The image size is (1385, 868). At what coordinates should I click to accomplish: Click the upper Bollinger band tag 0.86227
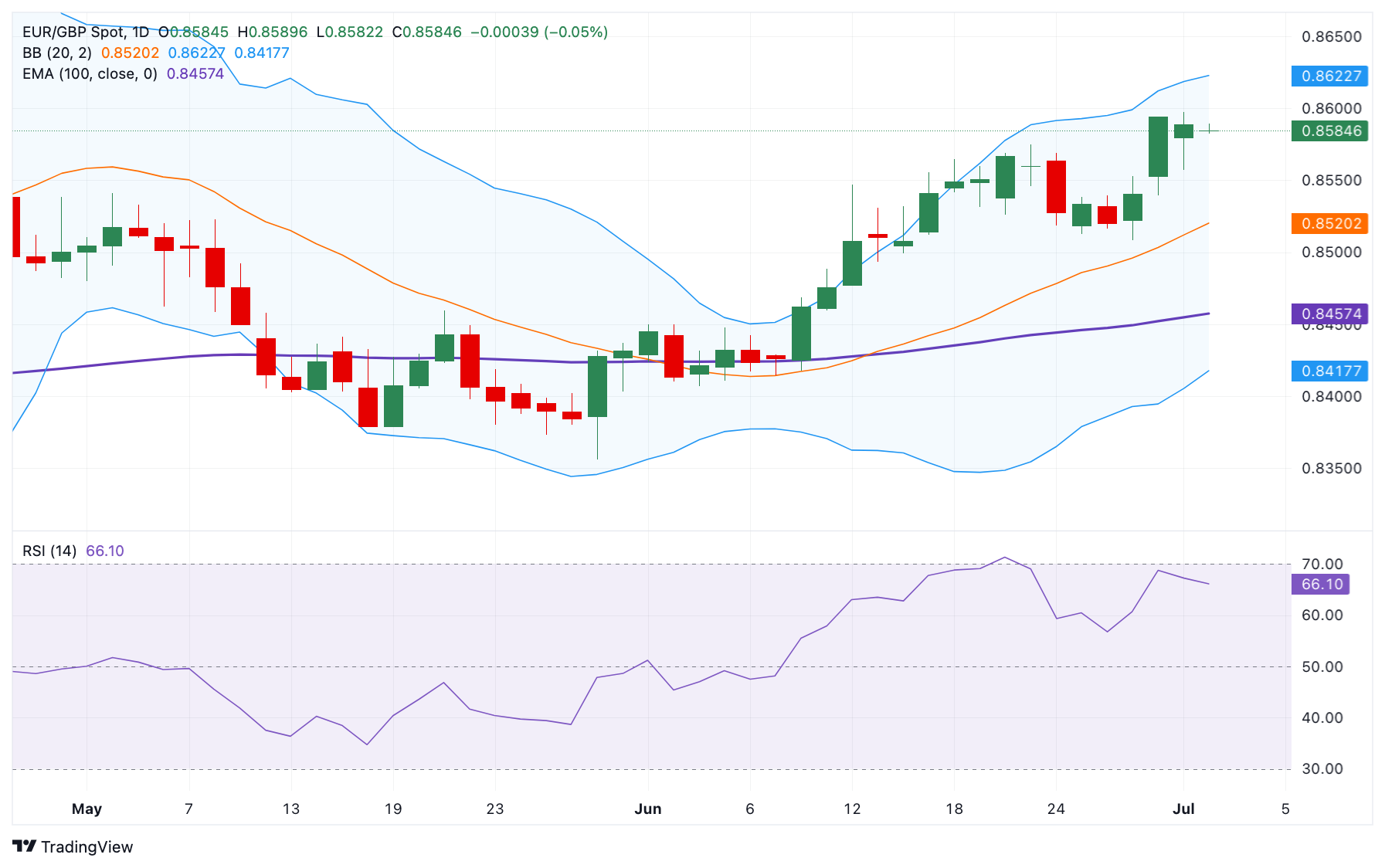click(1329, 76)
